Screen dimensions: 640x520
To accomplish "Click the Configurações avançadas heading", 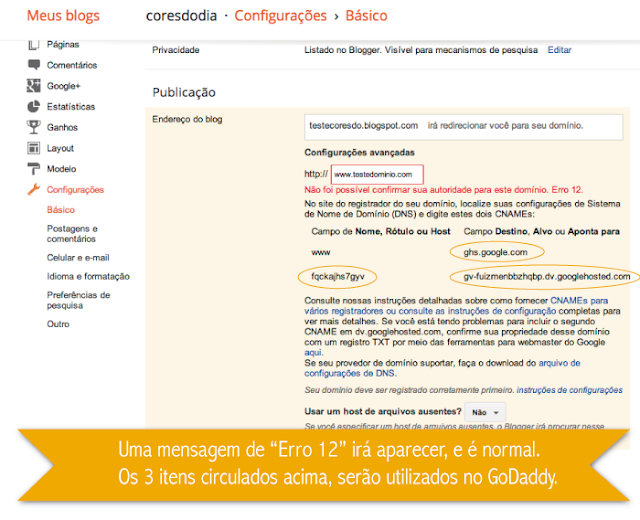I will [x=360, y=152].
